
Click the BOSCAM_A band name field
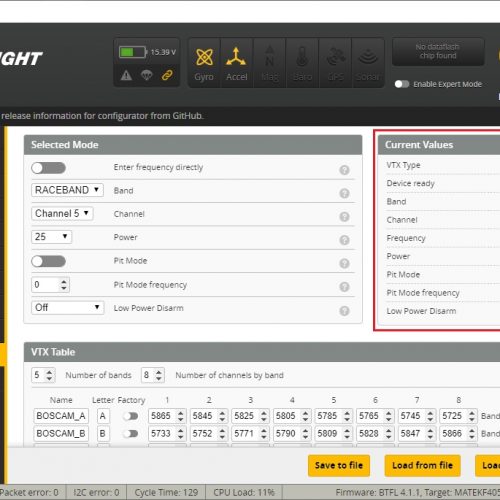tap(61, 416)
